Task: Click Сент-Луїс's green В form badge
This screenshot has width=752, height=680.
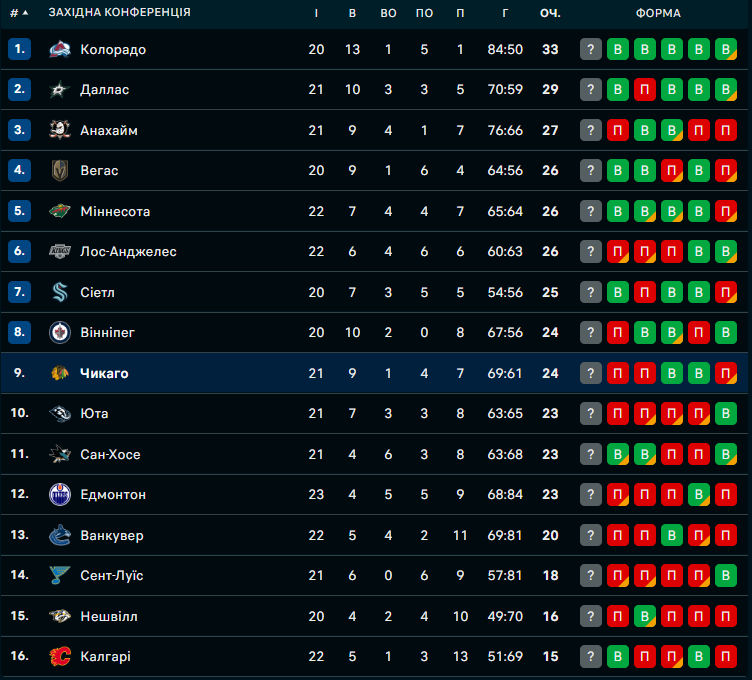Action: pos(726,575)
